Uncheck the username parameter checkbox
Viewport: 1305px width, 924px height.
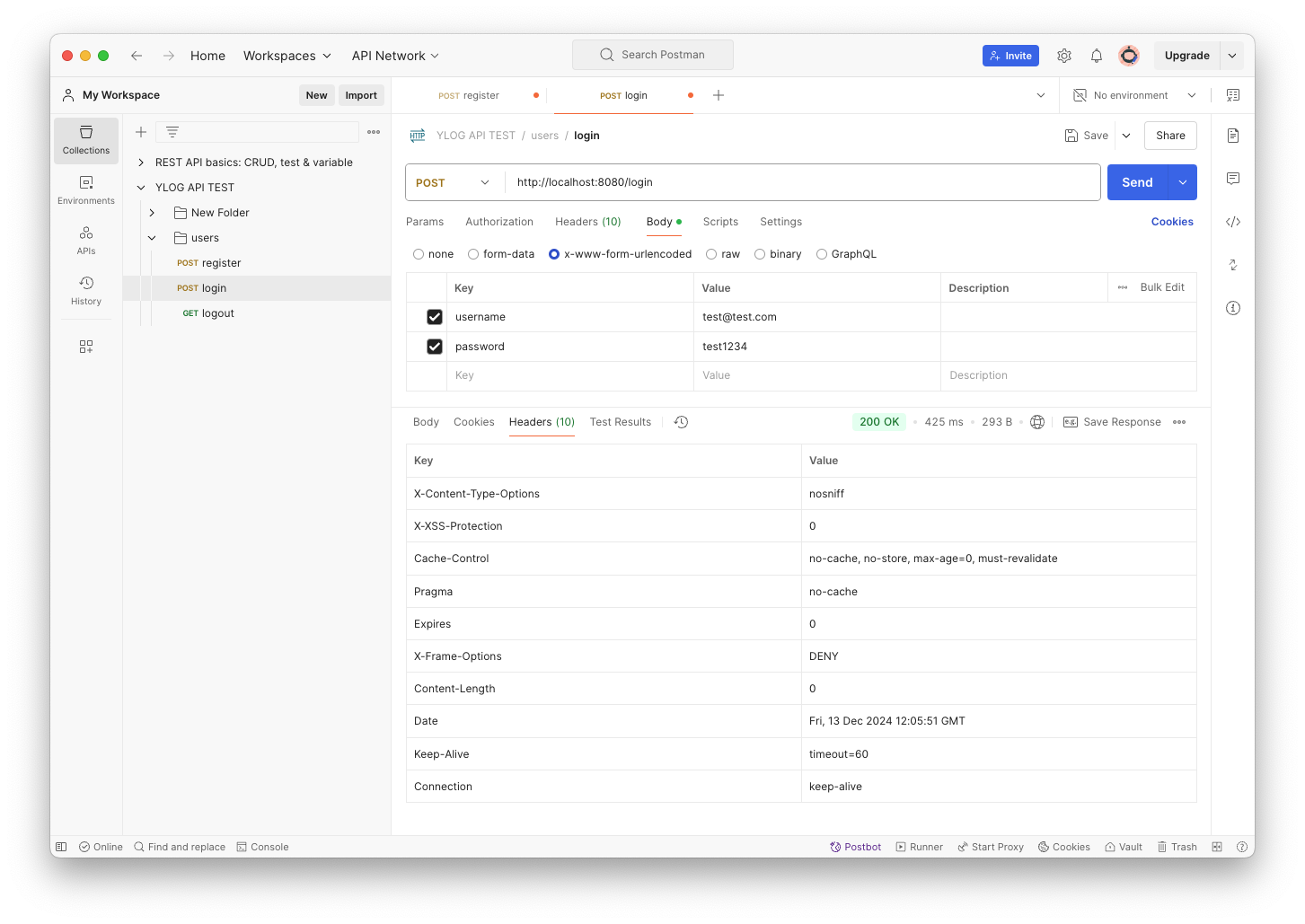[x=435, y=317]
